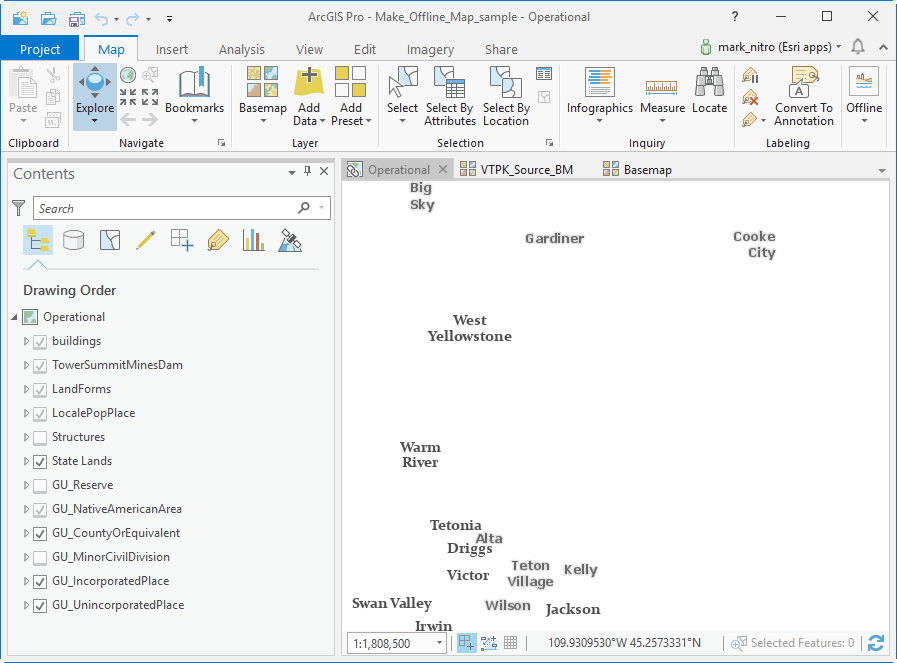Screen dimensions: 897x663
Task: Click the View Unplaced labels icon
Action: pos(750,98)
